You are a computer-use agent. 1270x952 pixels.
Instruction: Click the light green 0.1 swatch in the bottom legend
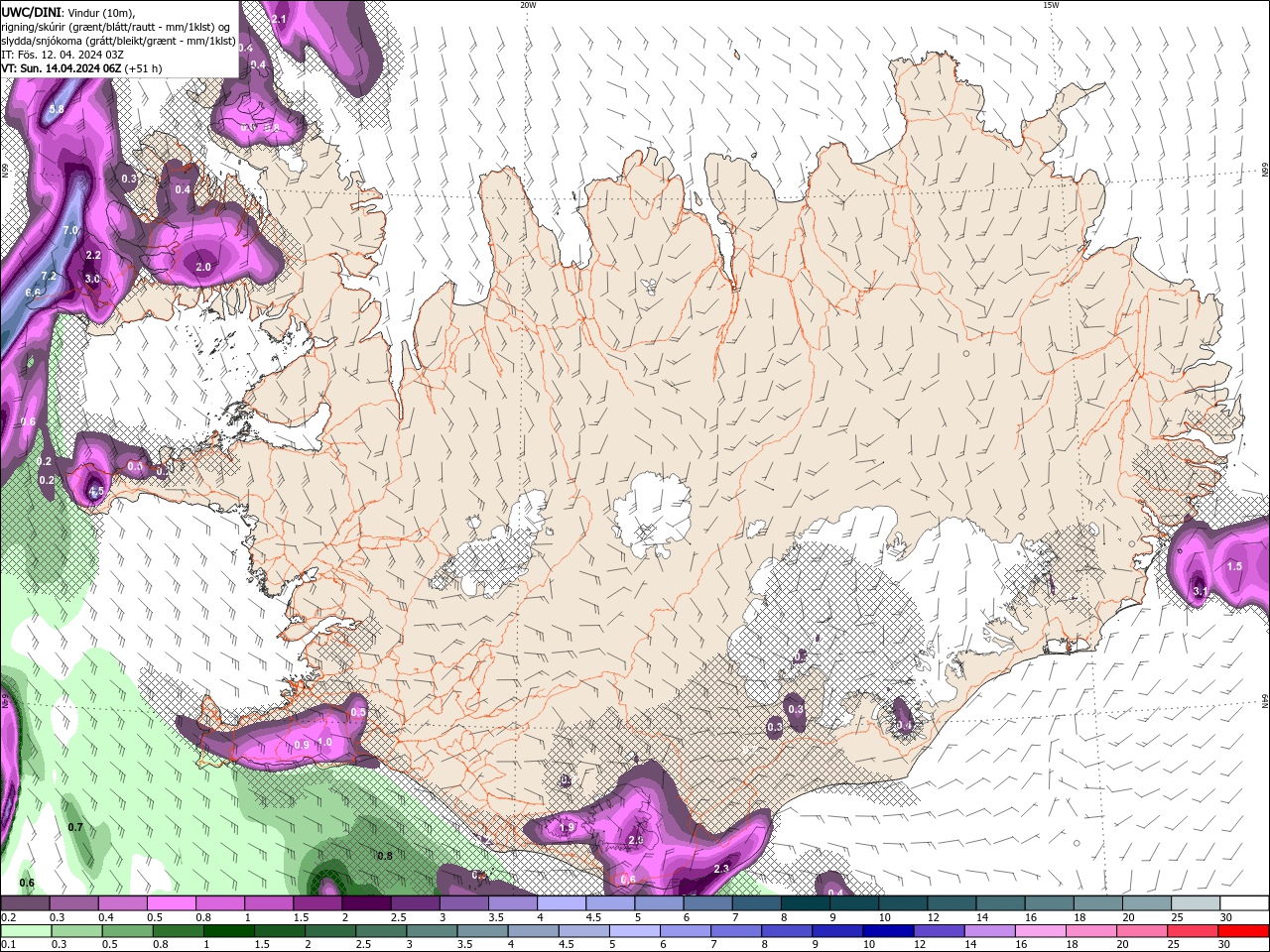pos(27,931)
